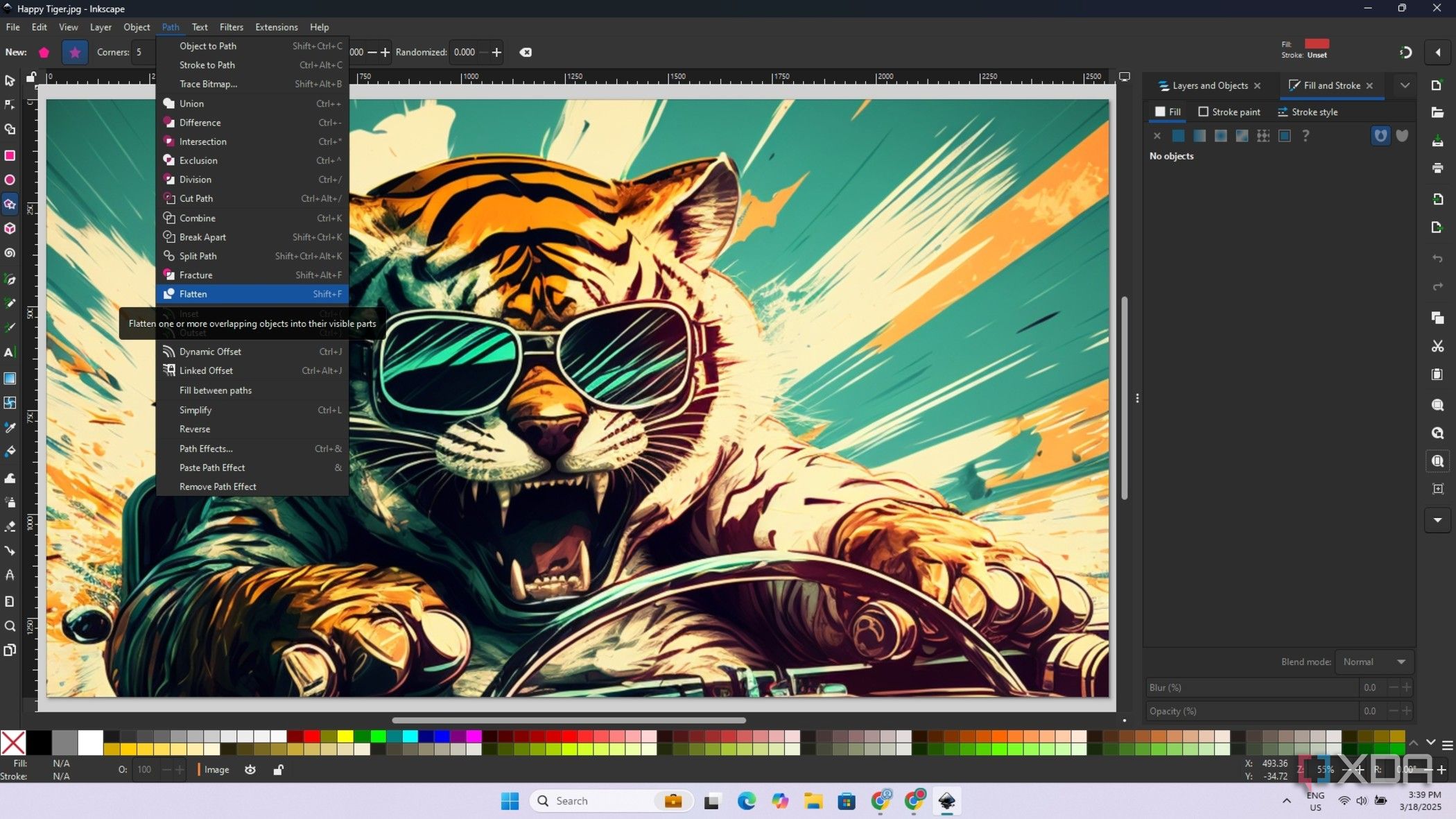Select the 3D box tool
Image resolution: width=1456 pixels, height=819 pixels.
click(10, 228)
